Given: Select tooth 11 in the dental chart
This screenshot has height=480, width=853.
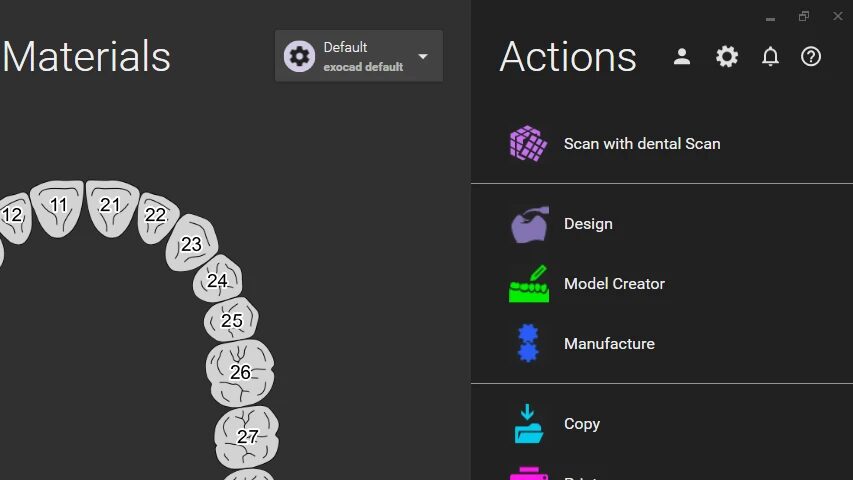Looking at the screenshot, I should coord(58,208).
